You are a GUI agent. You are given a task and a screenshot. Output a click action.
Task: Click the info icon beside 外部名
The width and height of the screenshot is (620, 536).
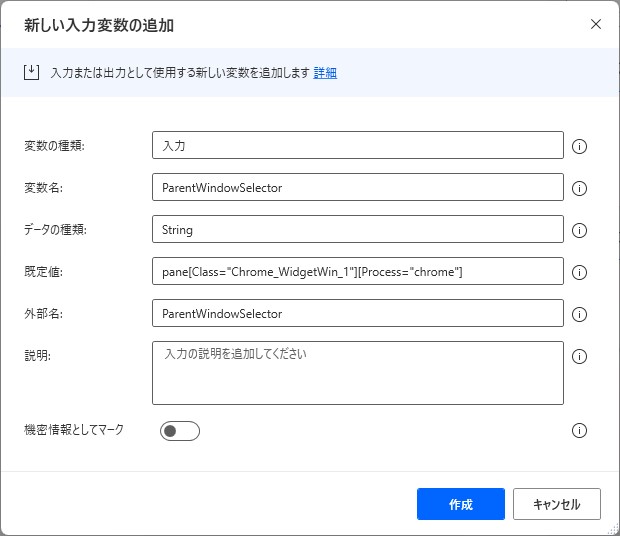click(x=579, y=314)
